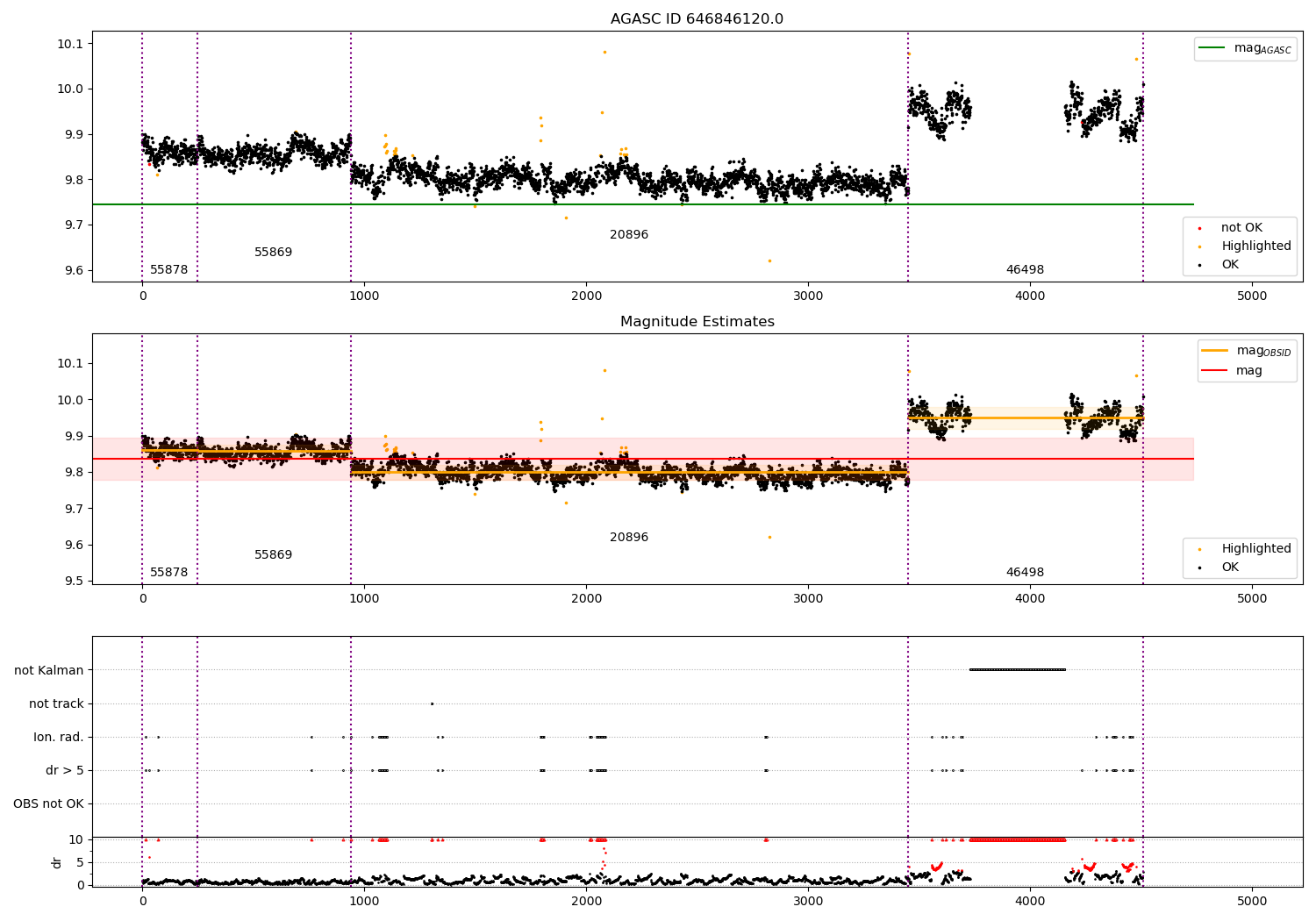Click the single 'not track' data point
Screen dimensions: 1316x921
click(x=432, y=703)
